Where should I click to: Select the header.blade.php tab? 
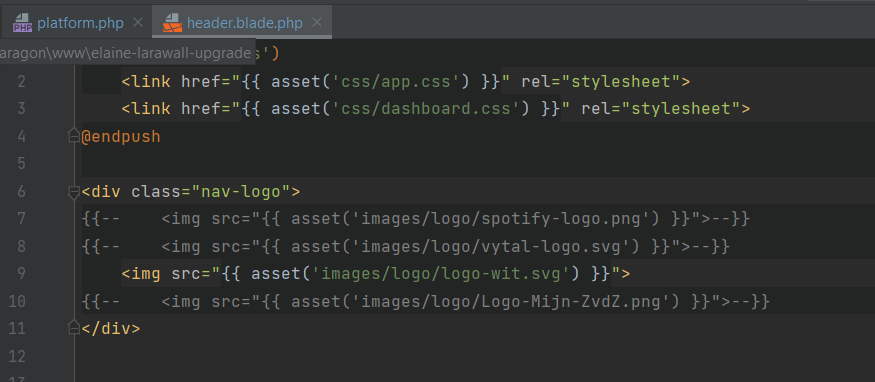click(x=242, y=23)
